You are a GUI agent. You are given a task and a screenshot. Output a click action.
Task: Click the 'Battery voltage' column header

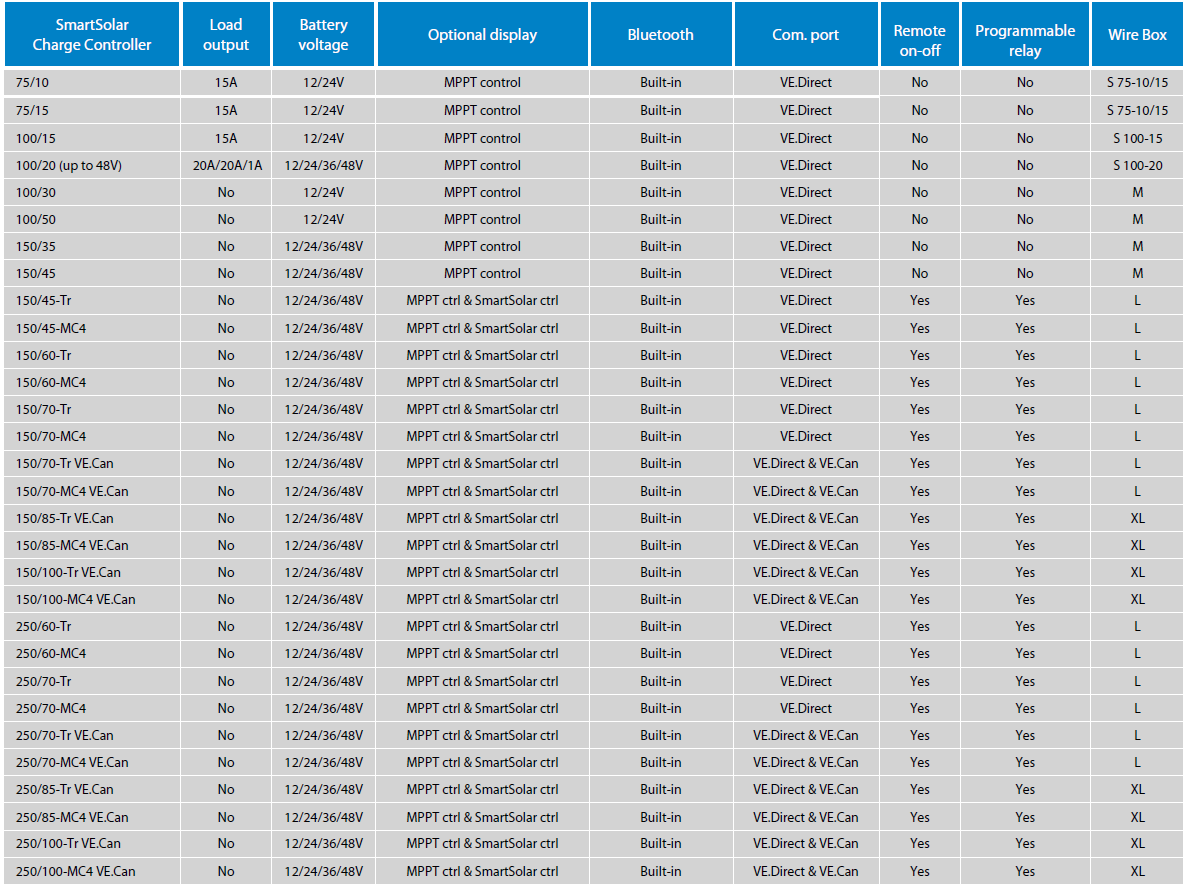pos(323,35)
